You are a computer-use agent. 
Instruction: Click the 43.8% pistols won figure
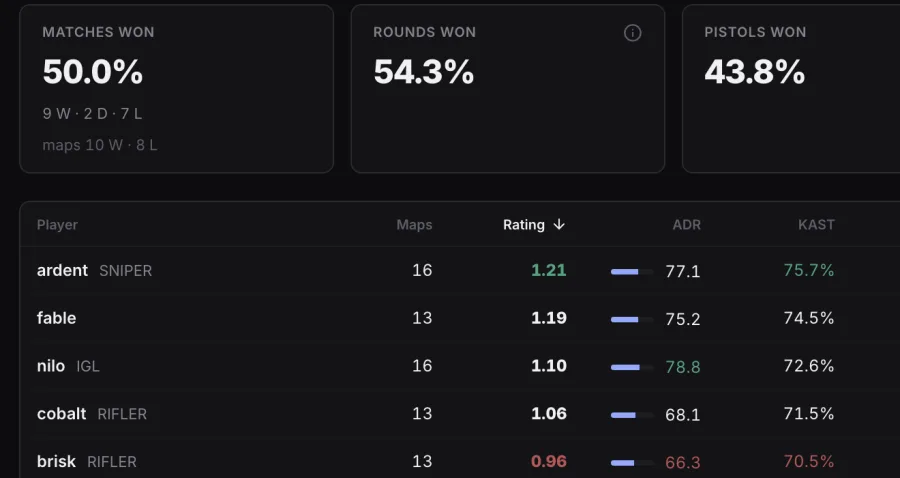coord(755,72)
